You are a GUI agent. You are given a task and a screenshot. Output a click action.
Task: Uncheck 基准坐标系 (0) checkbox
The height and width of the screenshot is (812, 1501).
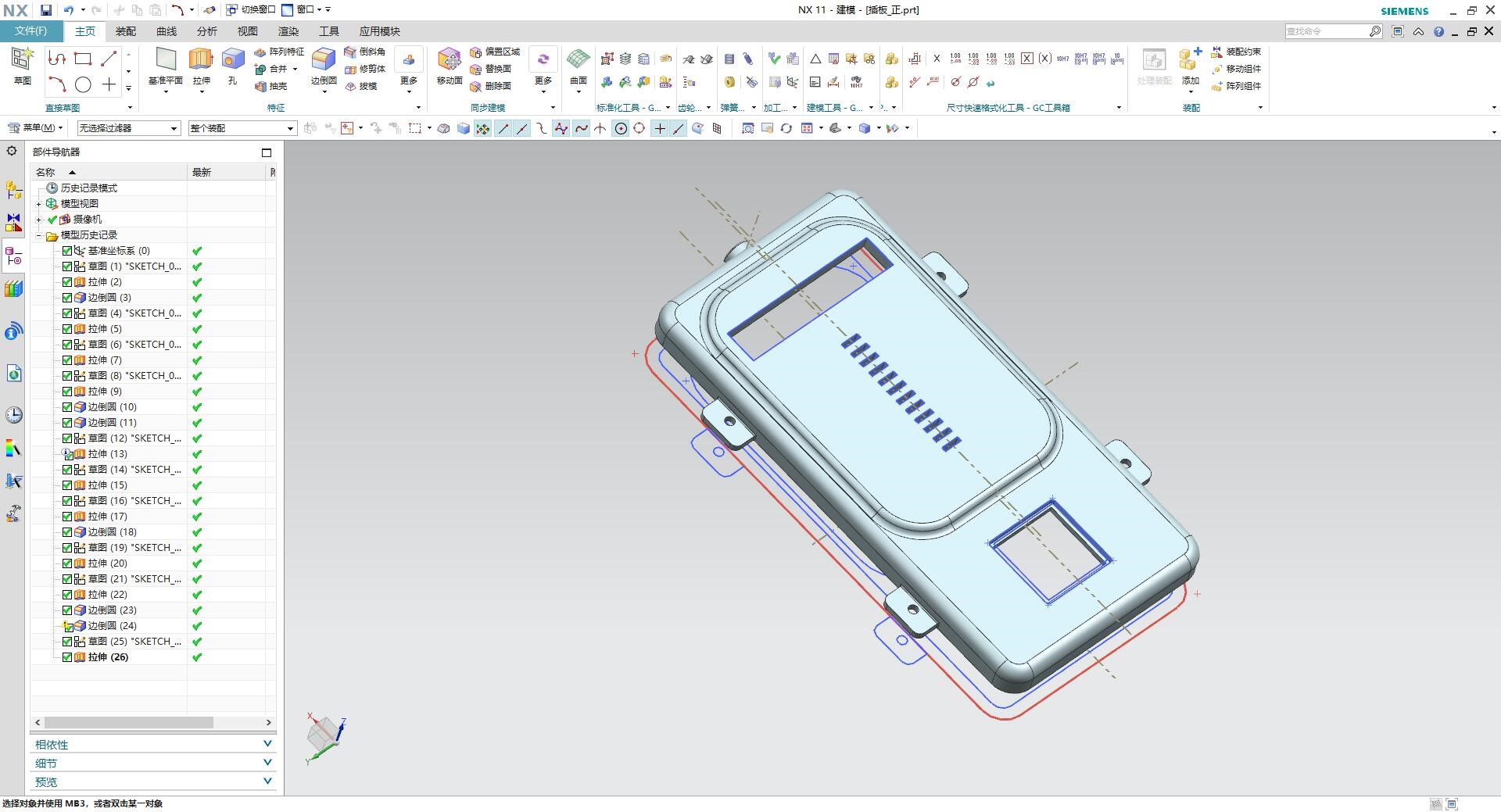(67, 251)
